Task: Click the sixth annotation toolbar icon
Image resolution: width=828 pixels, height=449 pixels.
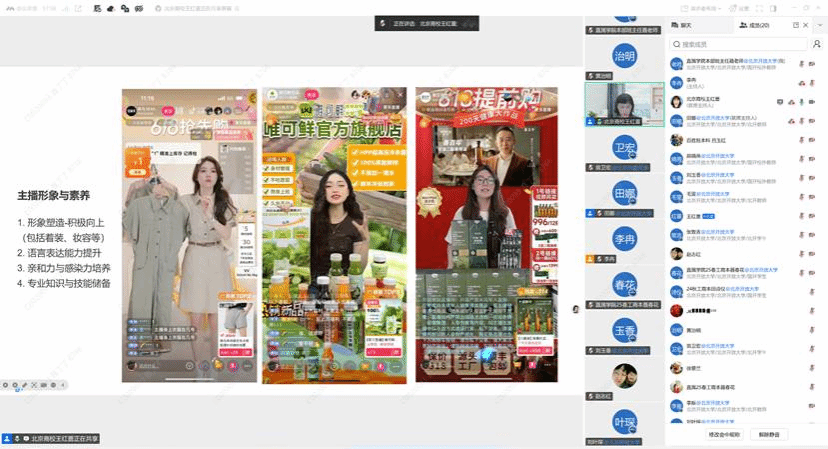Action: [x=53, y=385]
